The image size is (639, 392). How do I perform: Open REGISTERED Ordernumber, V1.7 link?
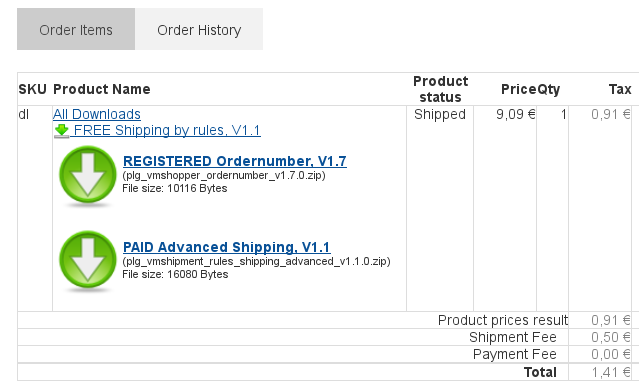tap(235, 161)
